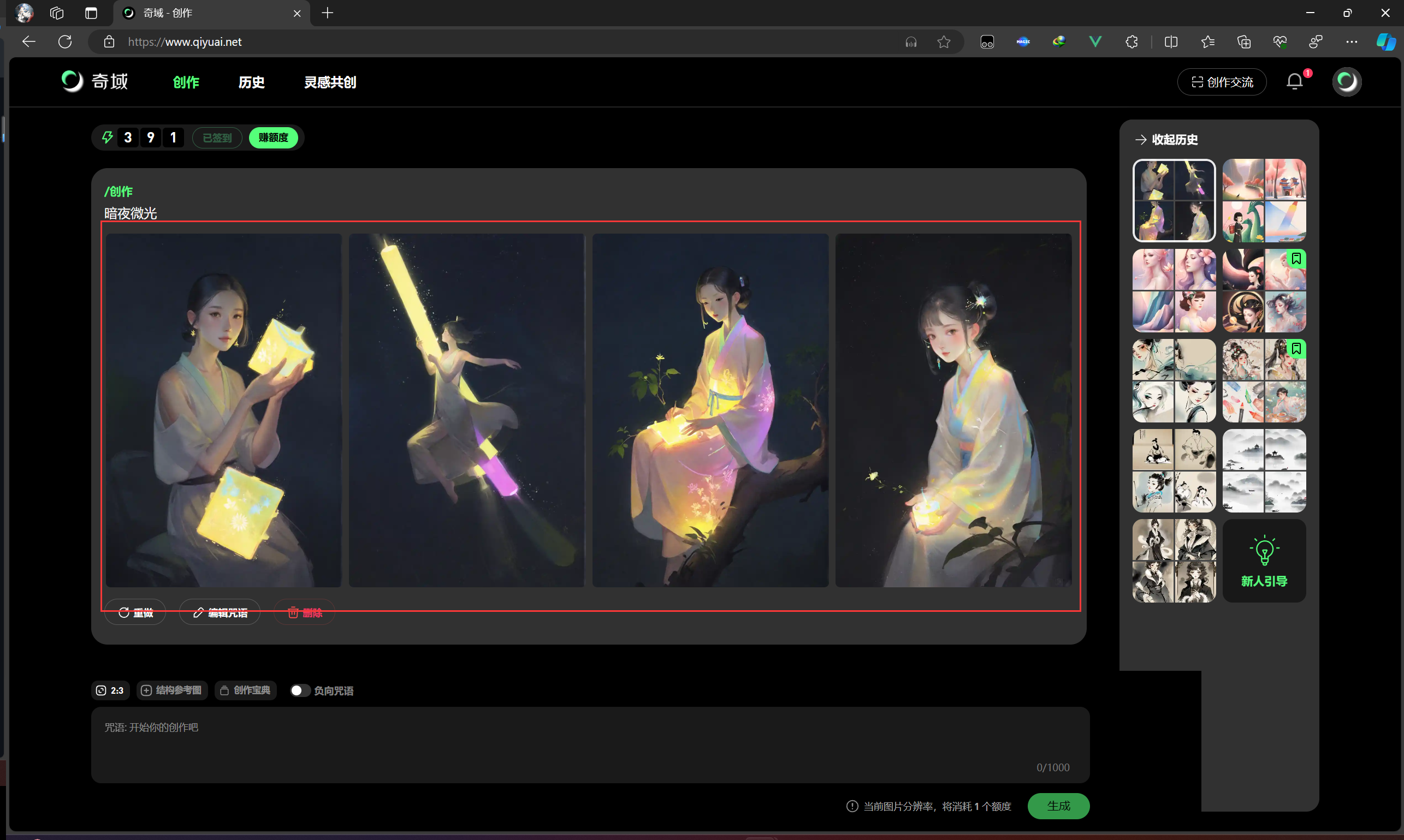The height and width of the screenshot is (840, 1404).
Task: Click the 已签到 badge
Action: click(x=217, y=138)
